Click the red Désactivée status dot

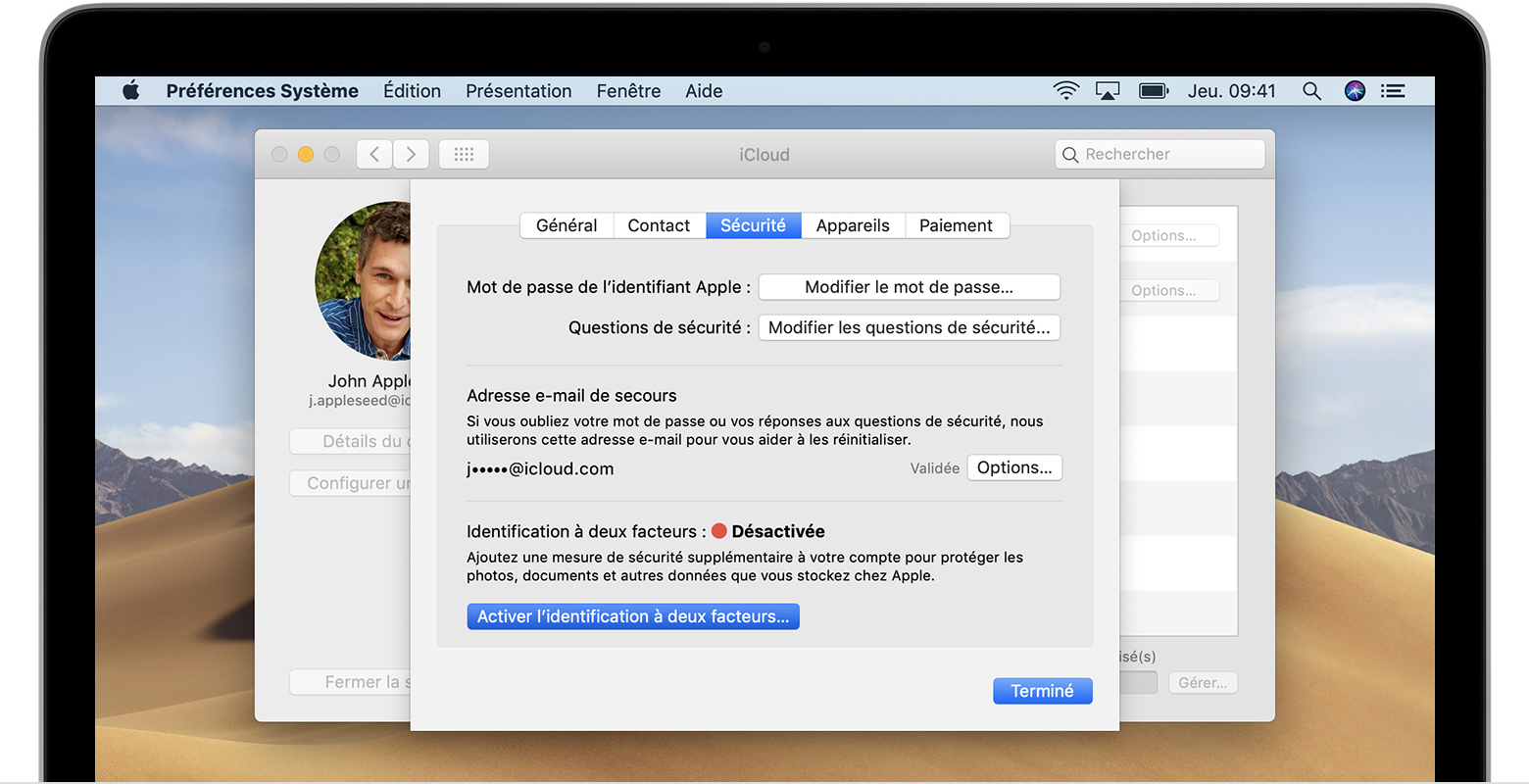click(x=718, y=531)
